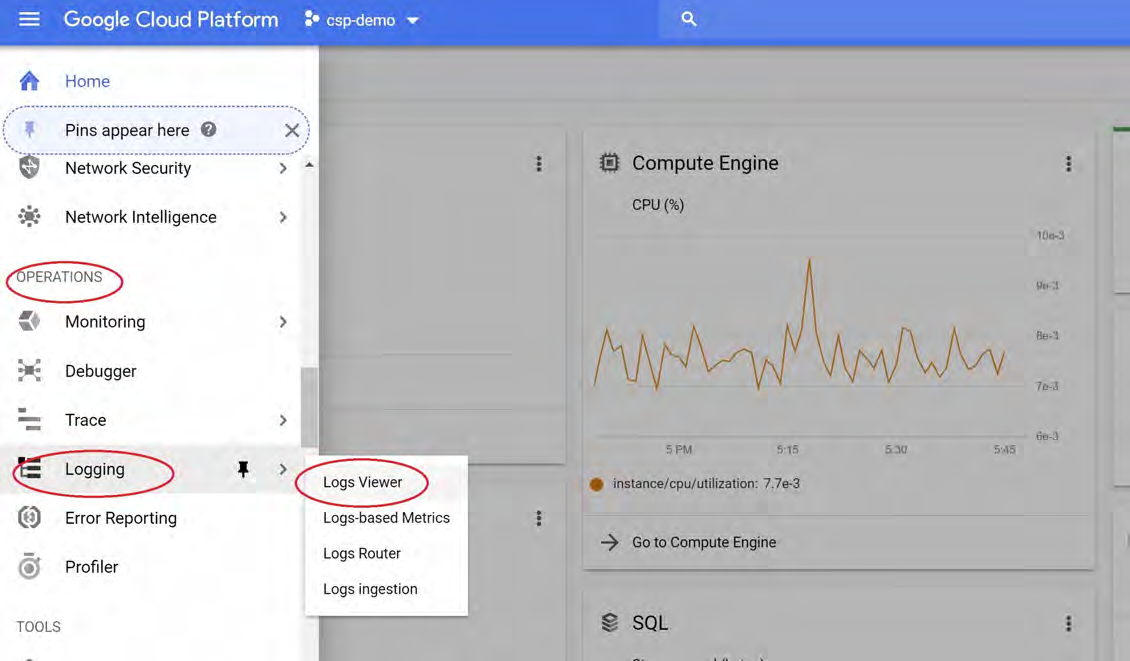Click the sidebar scroll up arrow

(x=309, y=165)
